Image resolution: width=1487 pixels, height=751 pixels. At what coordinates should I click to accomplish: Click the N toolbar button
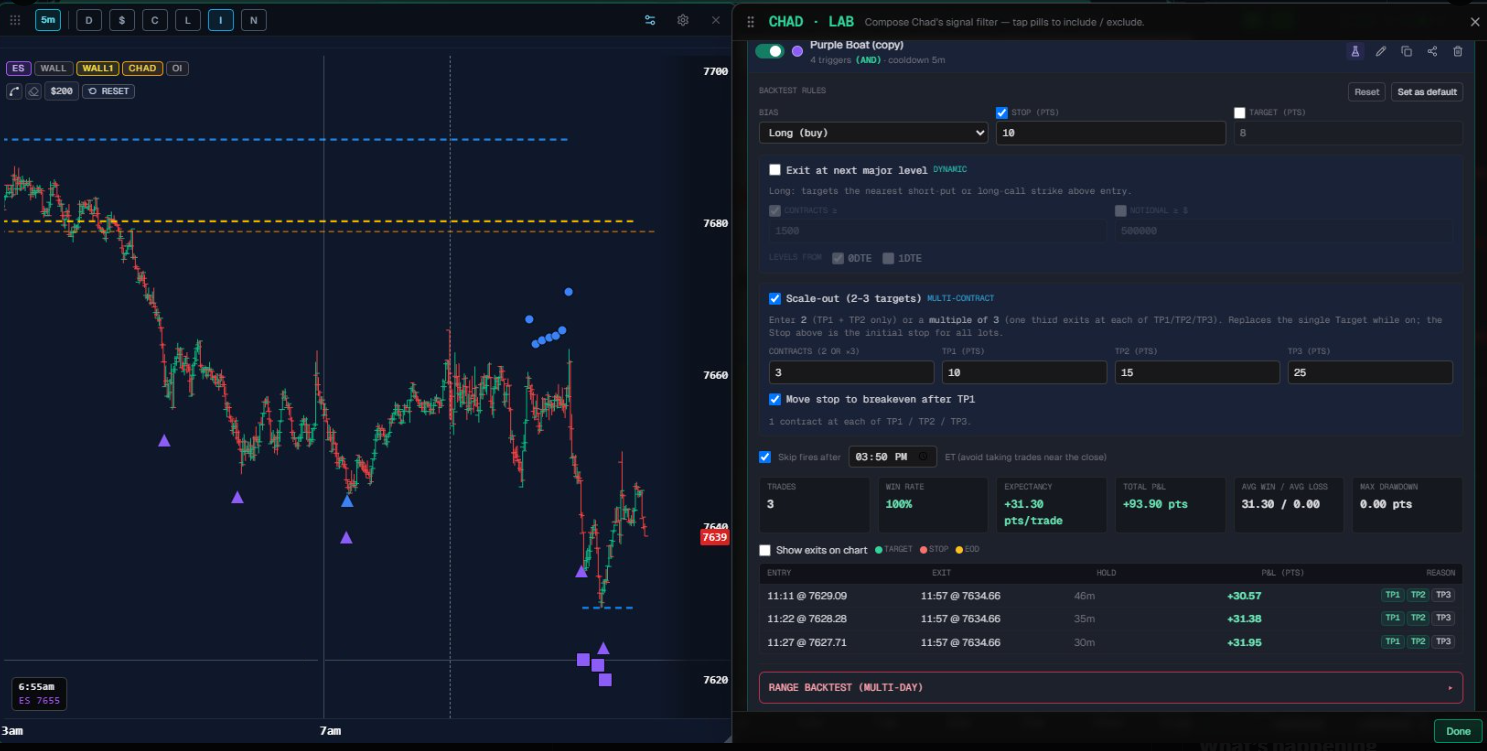[254, 20]
